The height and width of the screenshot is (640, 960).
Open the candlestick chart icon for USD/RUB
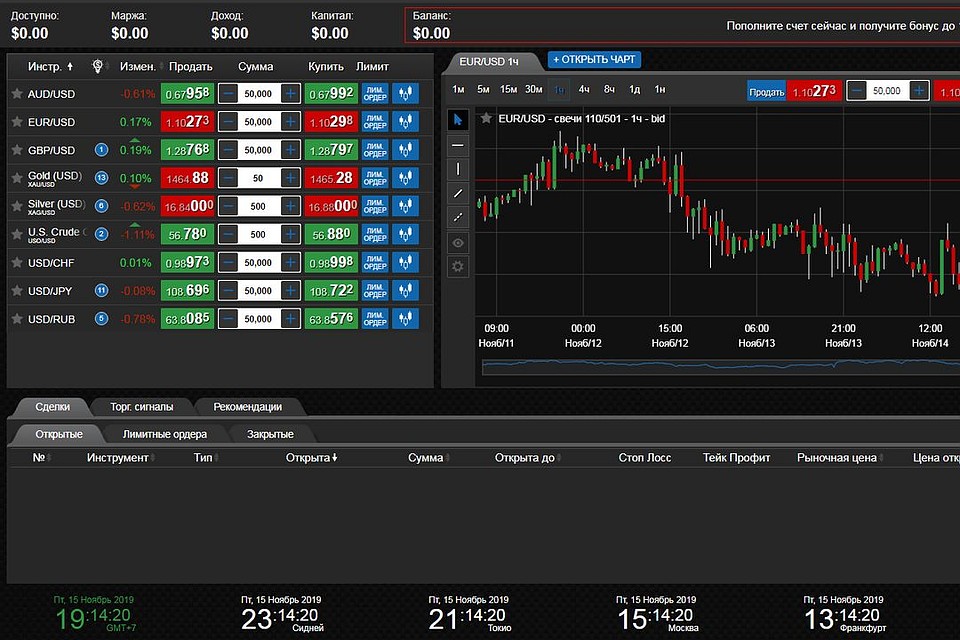click(x=405, y=319)
